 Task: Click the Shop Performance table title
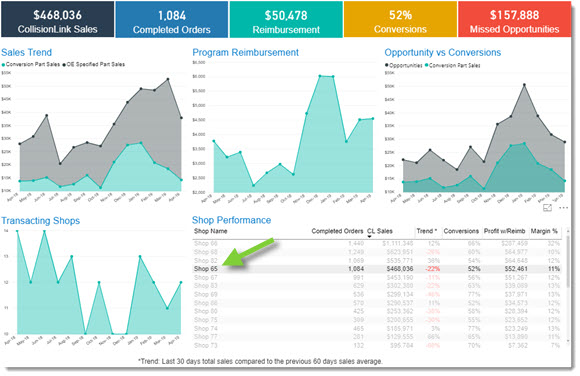click(232, 220)
